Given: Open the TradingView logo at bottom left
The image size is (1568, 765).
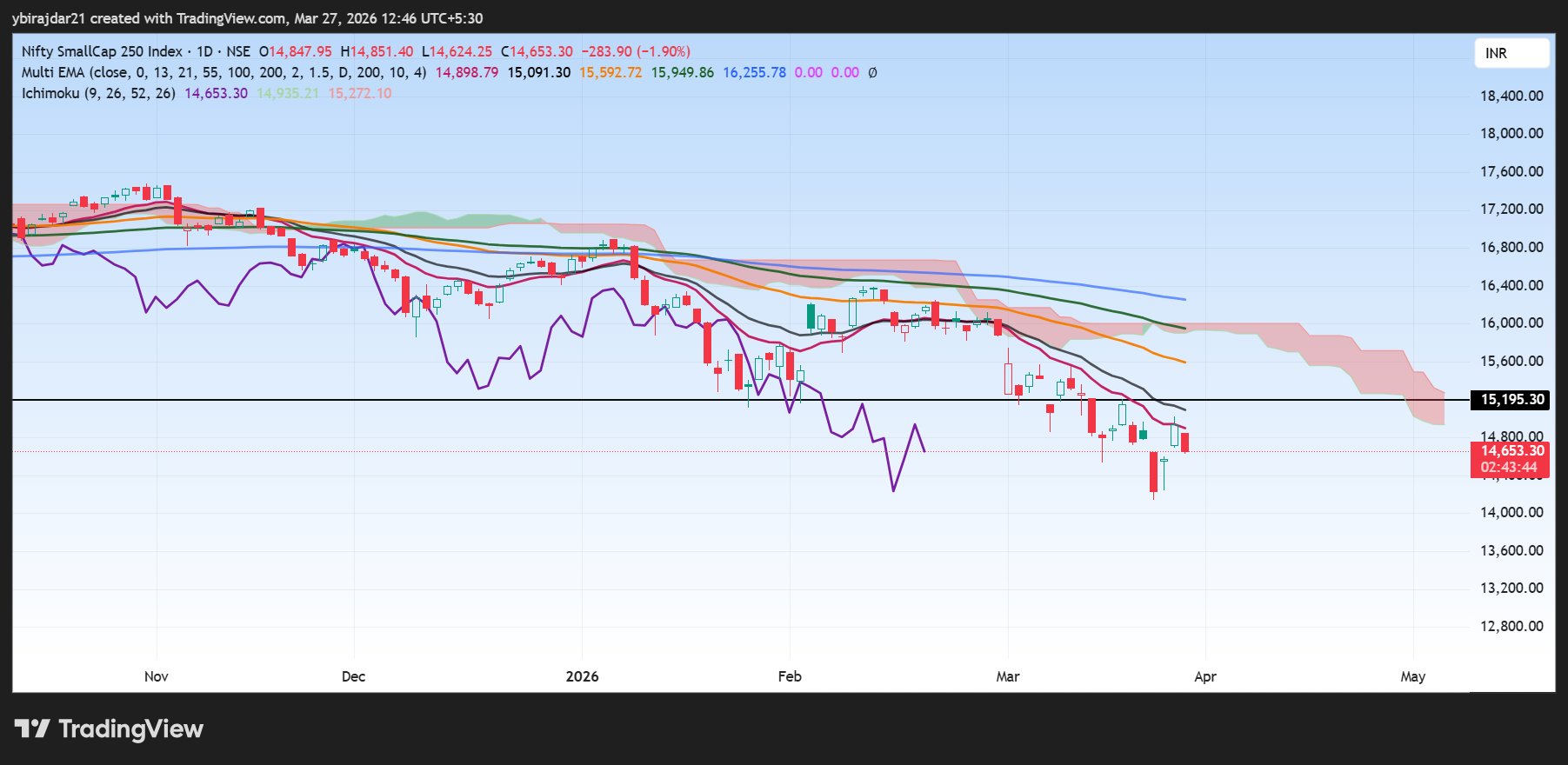Looking at the screenshot, I should 109,728.
